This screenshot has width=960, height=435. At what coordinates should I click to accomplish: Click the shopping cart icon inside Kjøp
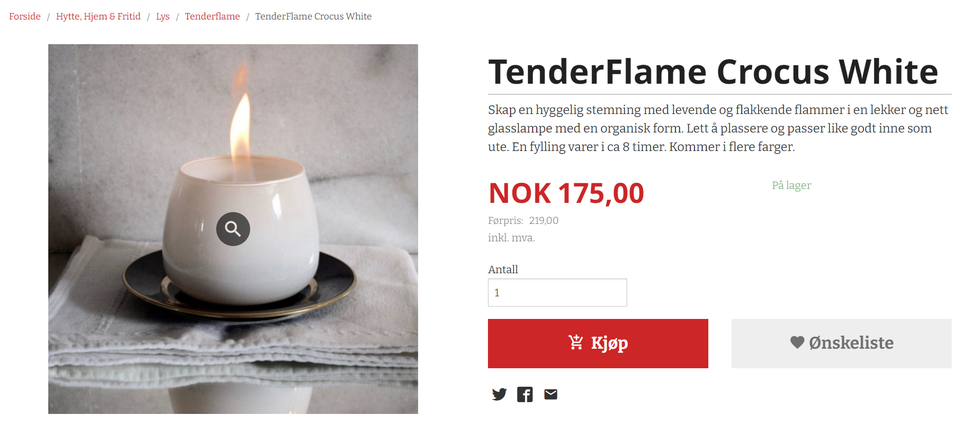(576, 342)
